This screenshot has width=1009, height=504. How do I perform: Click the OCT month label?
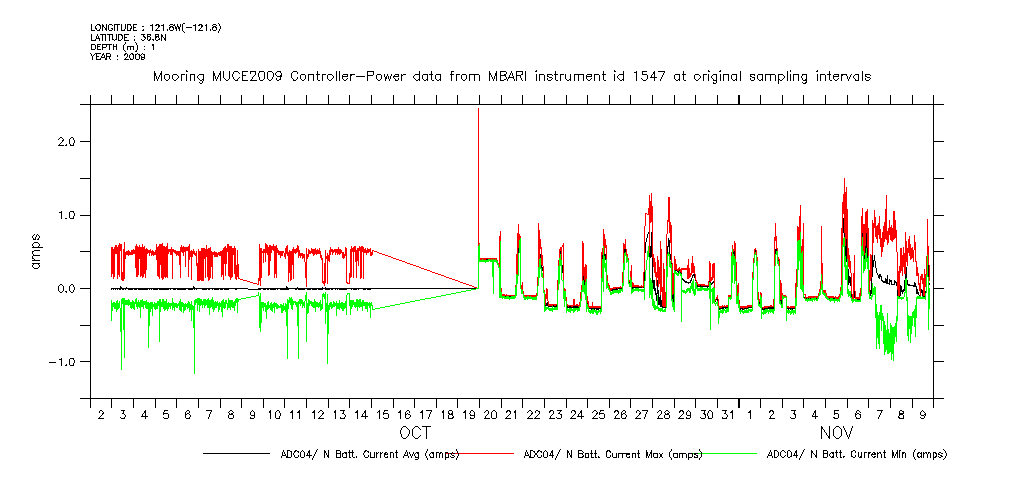tap(415, 433)
